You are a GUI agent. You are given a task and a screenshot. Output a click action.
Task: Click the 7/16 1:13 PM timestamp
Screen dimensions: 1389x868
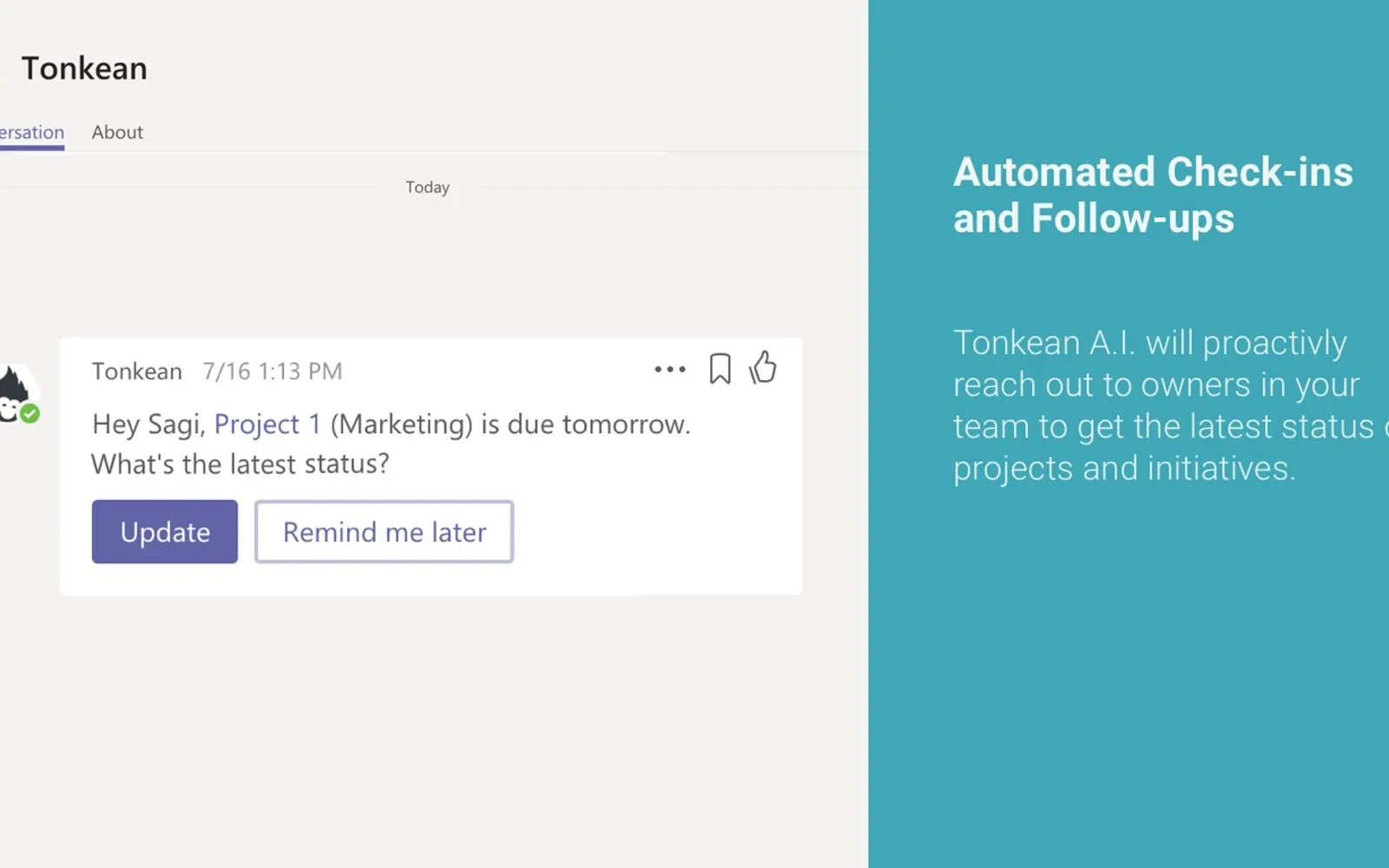273,372
